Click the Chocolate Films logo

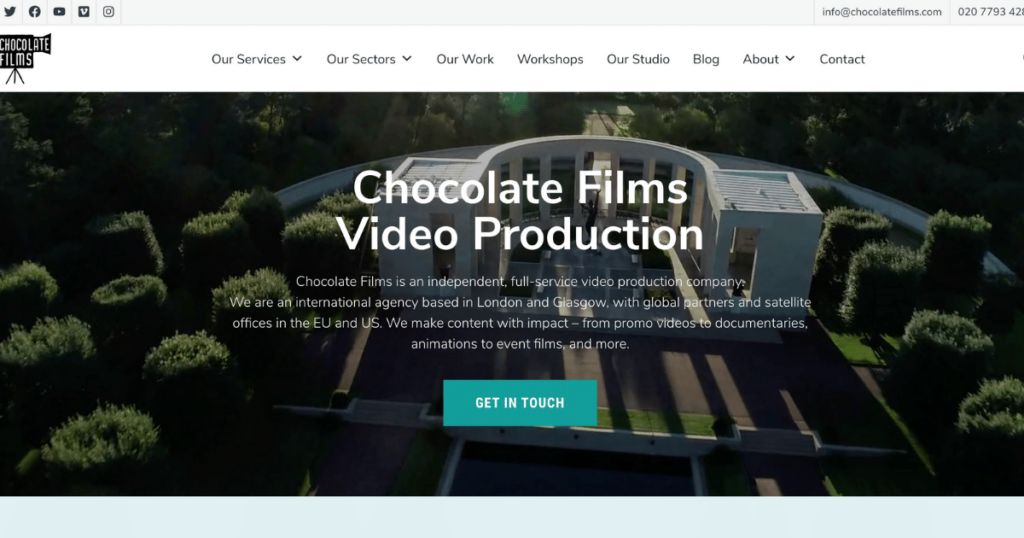pyautogui.click(x=25, y=59)
